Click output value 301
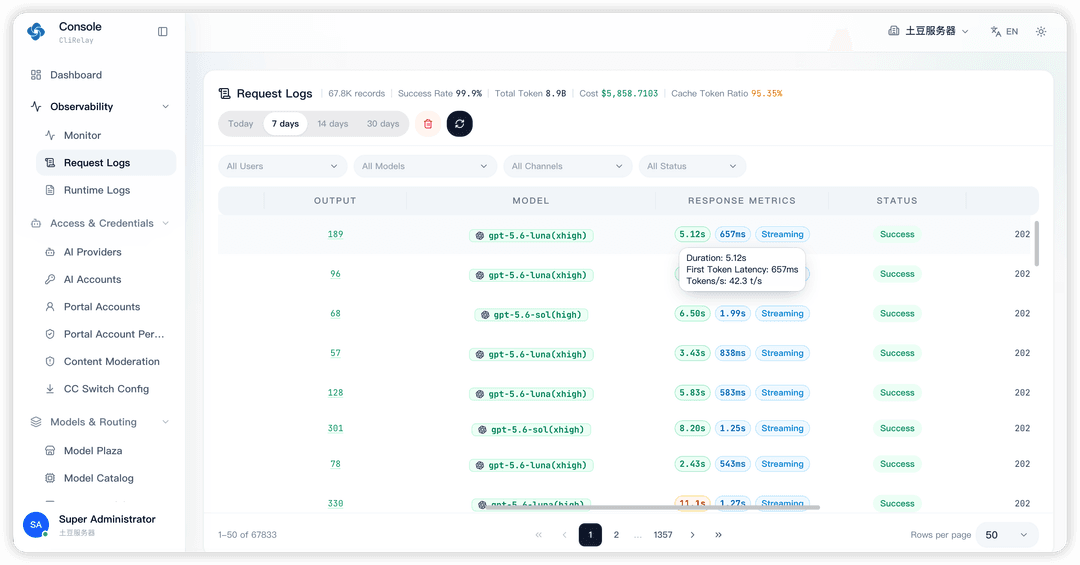This screenshot has width=1080, height=565. click(335, 429)
